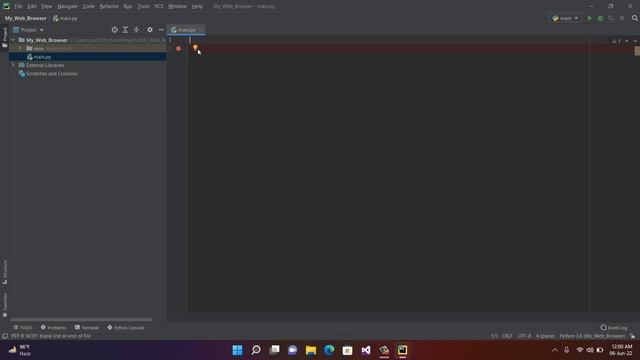Click the 4 spaces indent setting
Viewport: 640px width, 360px height.
click(x=545, y=336)
